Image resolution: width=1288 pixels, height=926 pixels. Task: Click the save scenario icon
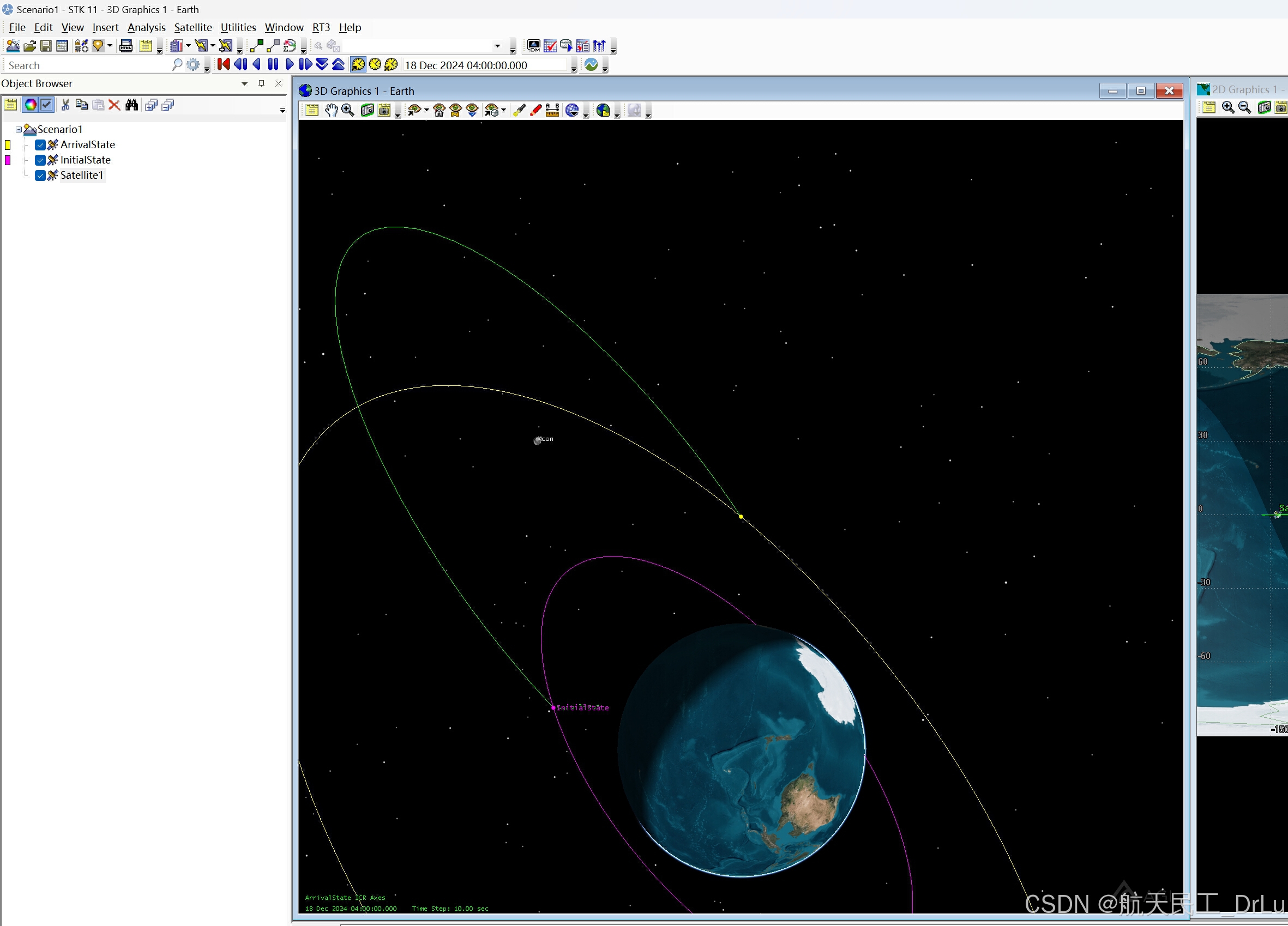pyautogui.click(x=46, y=46)
